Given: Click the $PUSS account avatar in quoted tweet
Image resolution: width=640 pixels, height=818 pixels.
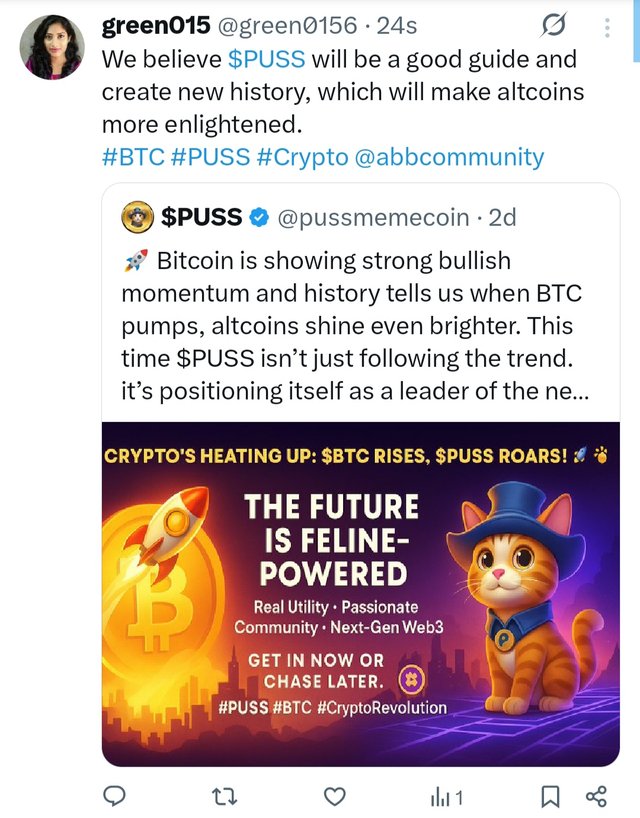Looking at the screenshot, I should (x=136, y=215).
